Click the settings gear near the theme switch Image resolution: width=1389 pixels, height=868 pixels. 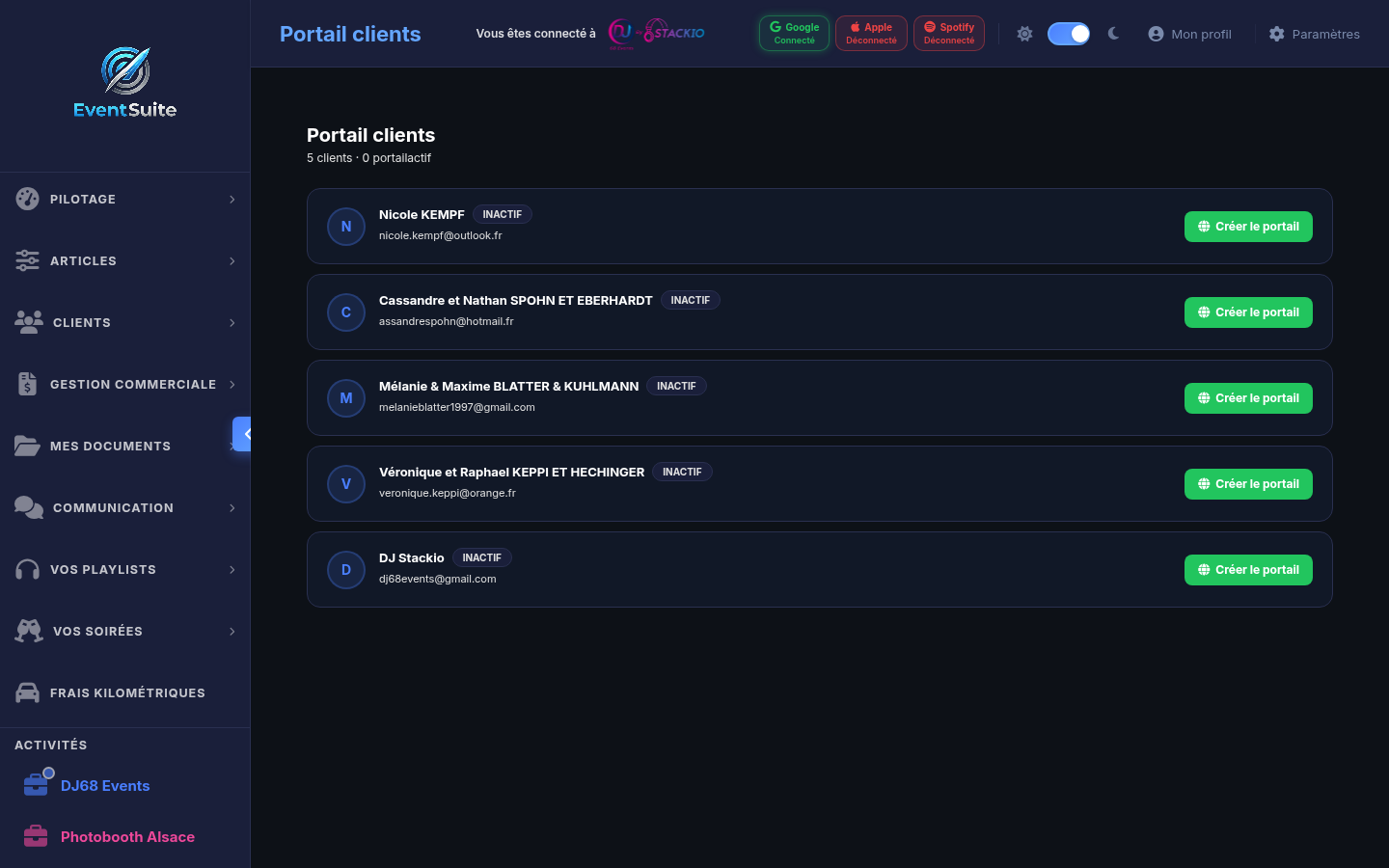1024,33
